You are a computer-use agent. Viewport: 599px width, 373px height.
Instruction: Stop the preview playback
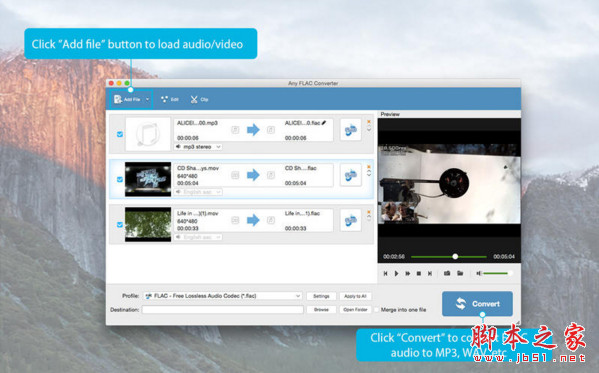[419, 273]
